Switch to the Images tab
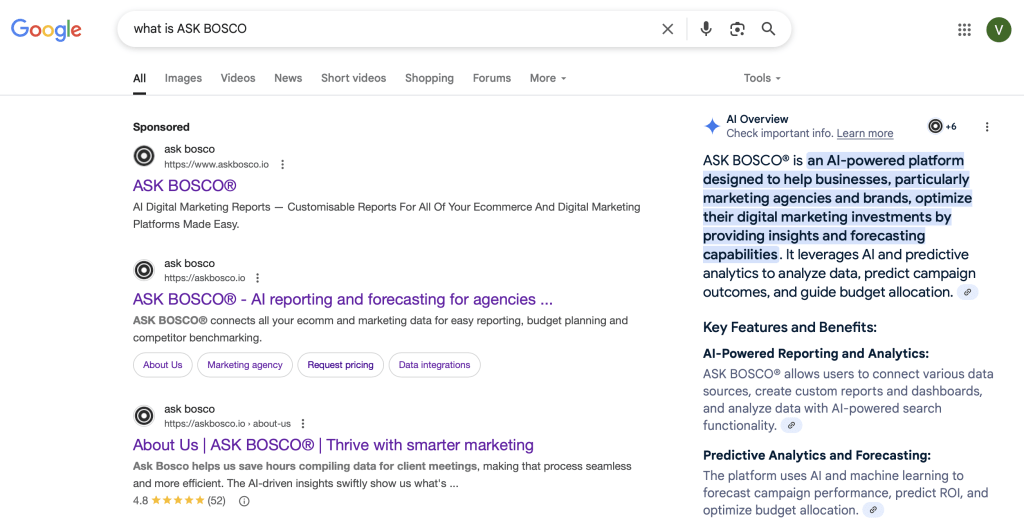Image resolution: width=1024 pixels, height=527 pixels. [183, 78]
